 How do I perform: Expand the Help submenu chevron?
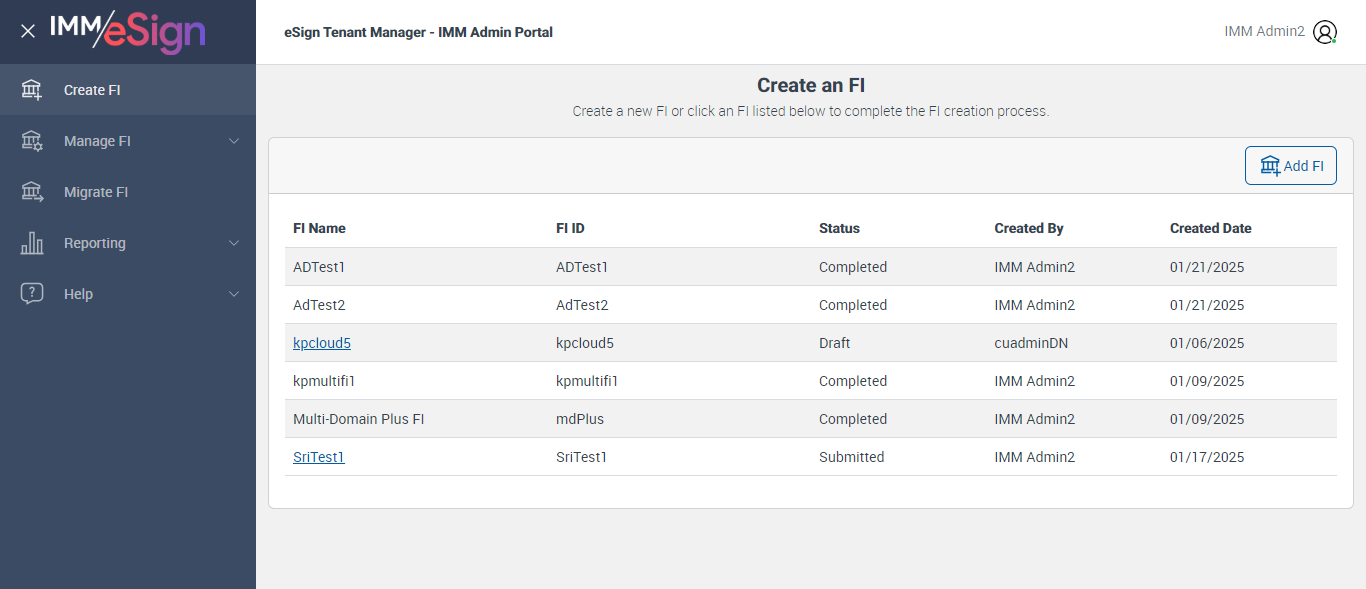[x=234, y=294]
